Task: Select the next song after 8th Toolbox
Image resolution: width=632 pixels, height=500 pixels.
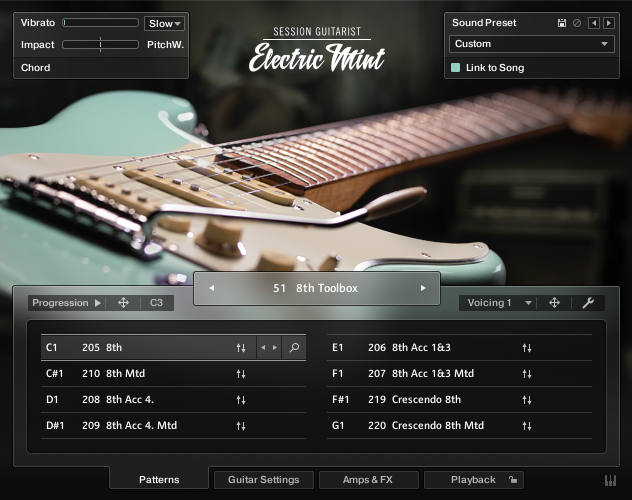Action: (423, 288)
